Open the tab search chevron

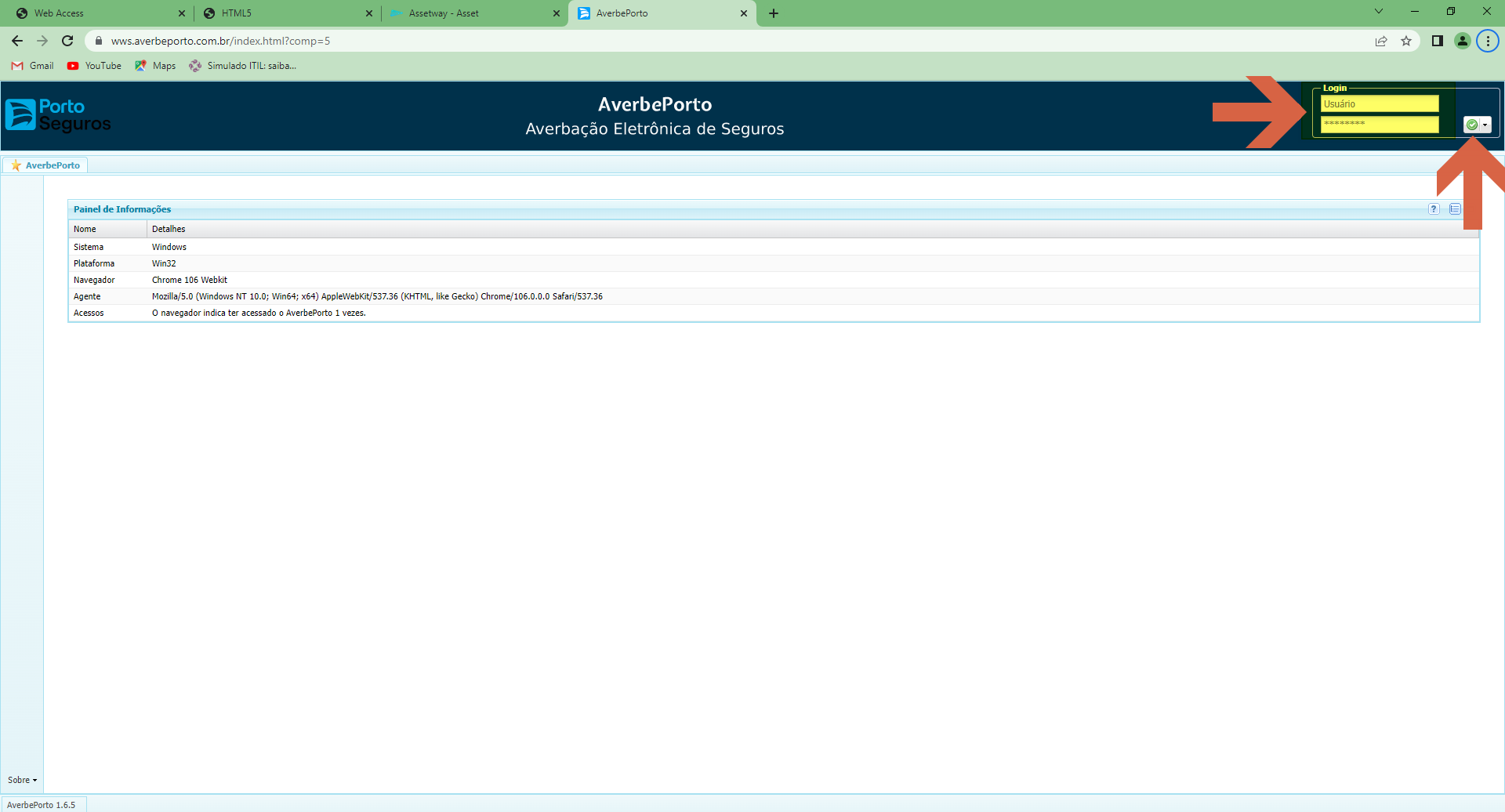pos(1379,11)
